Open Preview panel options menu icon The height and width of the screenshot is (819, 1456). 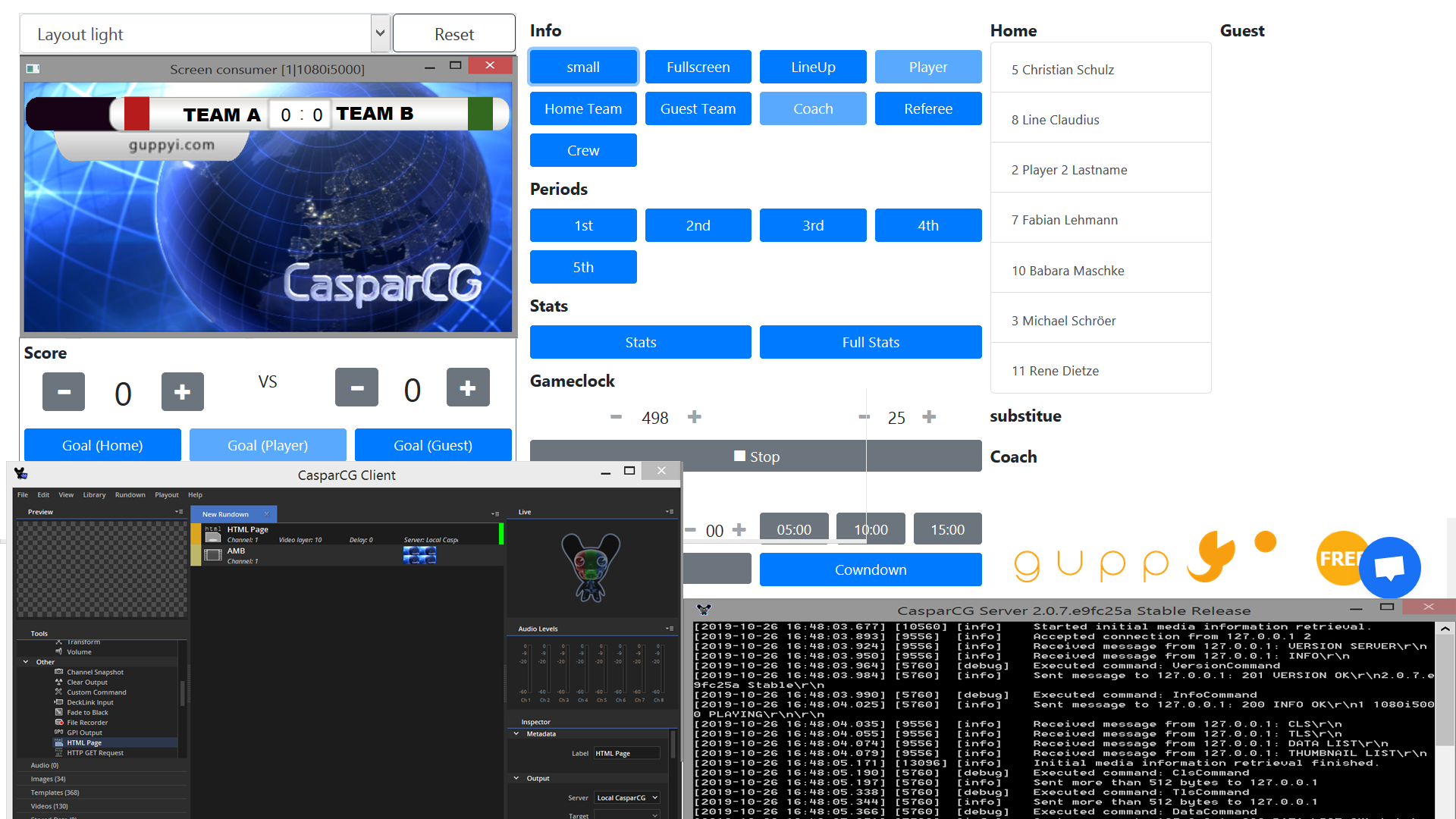coord(179,512)
